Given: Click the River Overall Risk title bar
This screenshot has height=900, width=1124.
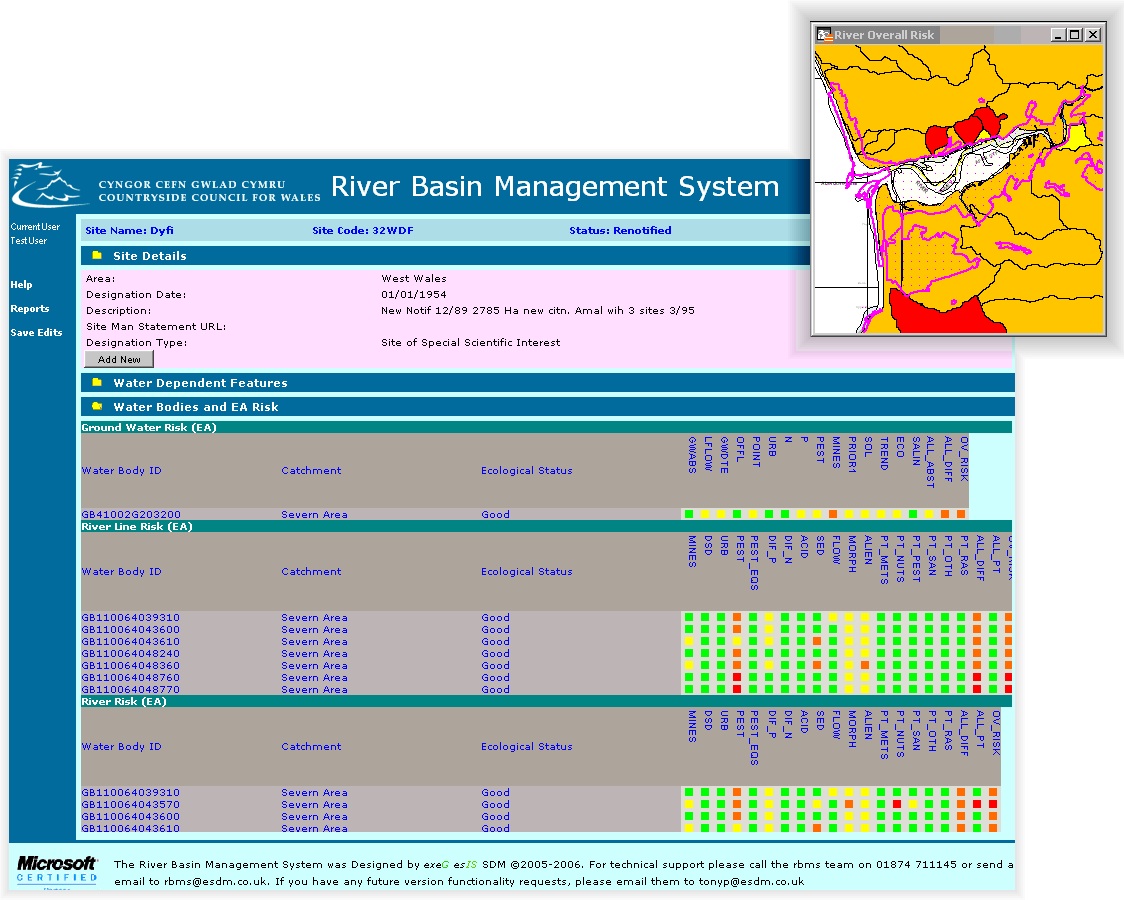Looking at the screenshot, I should (959, 34).
